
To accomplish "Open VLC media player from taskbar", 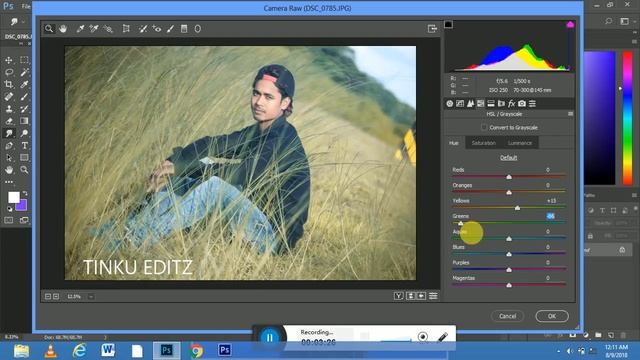I will point(51,351).
